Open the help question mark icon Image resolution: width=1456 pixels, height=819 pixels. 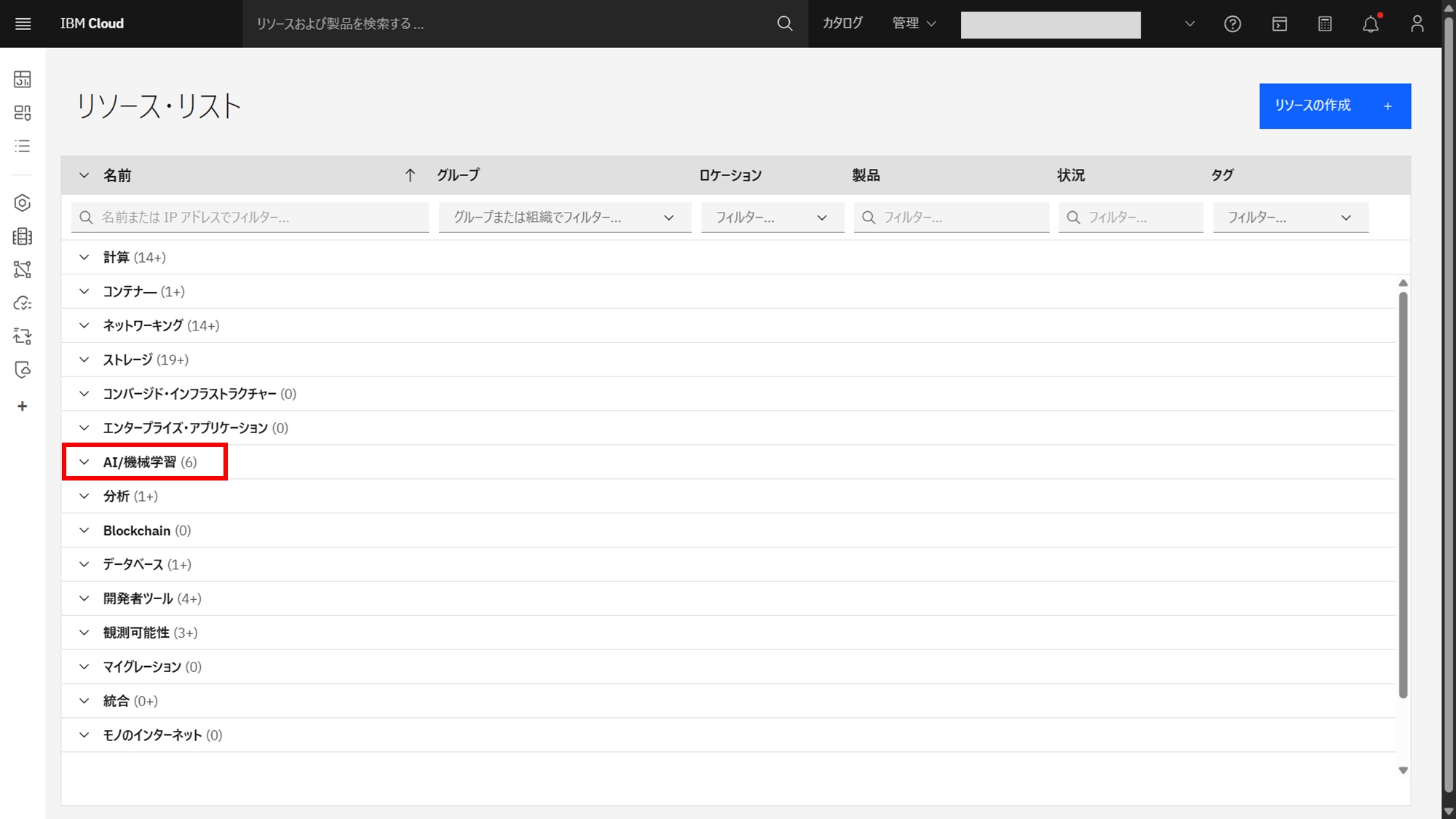(x=1233, y=24)
